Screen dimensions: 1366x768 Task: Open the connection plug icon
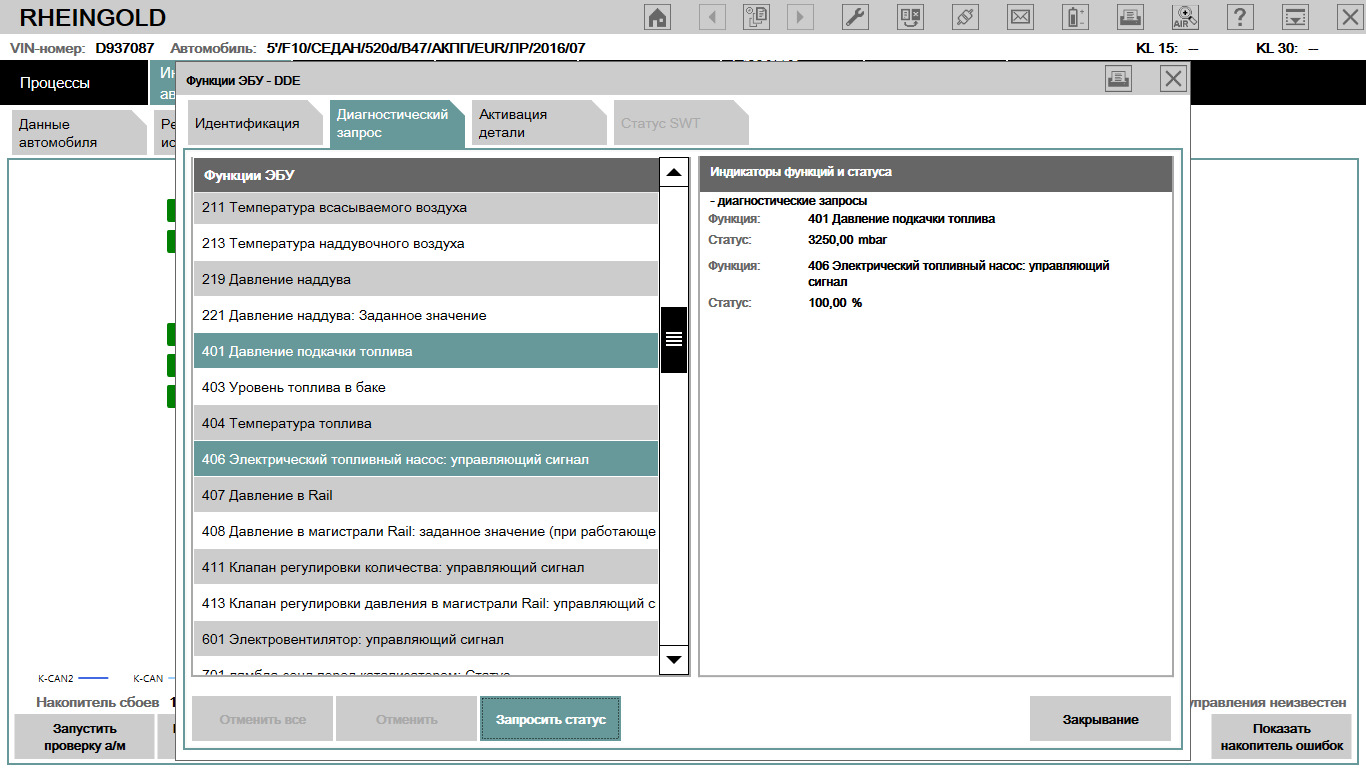[965, 17]
